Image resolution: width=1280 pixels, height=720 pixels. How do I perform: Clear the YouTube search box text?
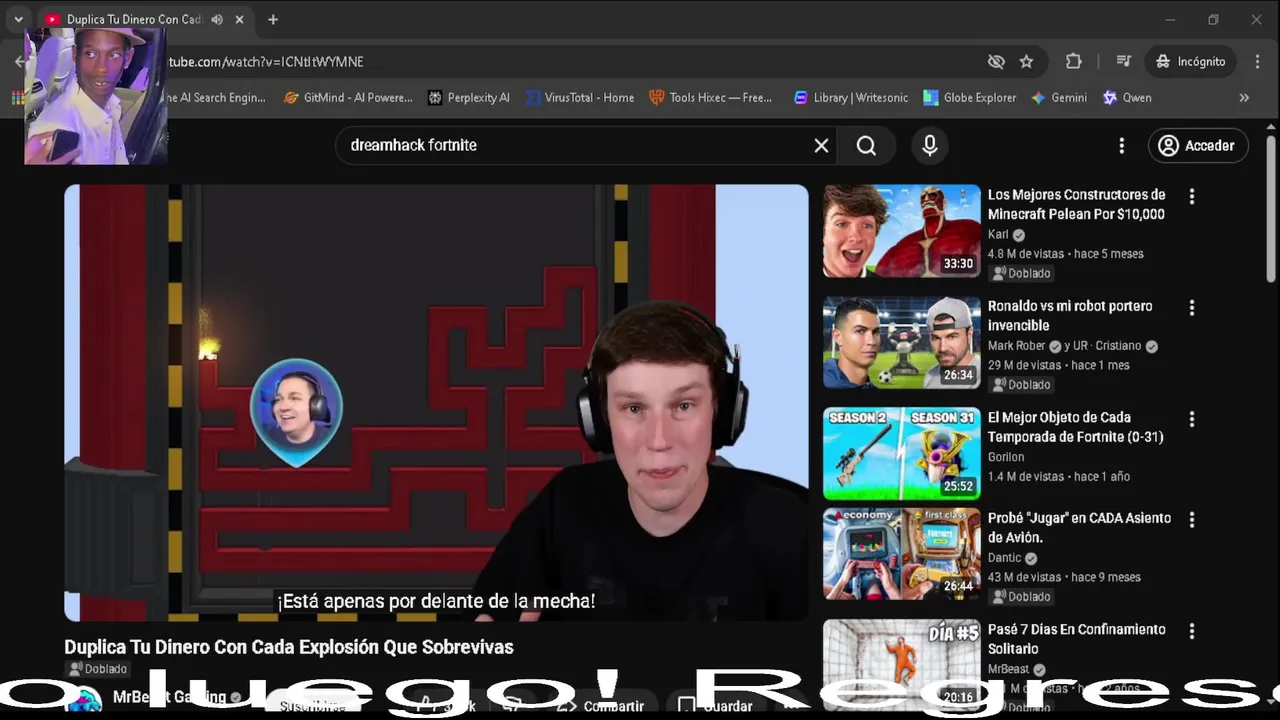821,146
